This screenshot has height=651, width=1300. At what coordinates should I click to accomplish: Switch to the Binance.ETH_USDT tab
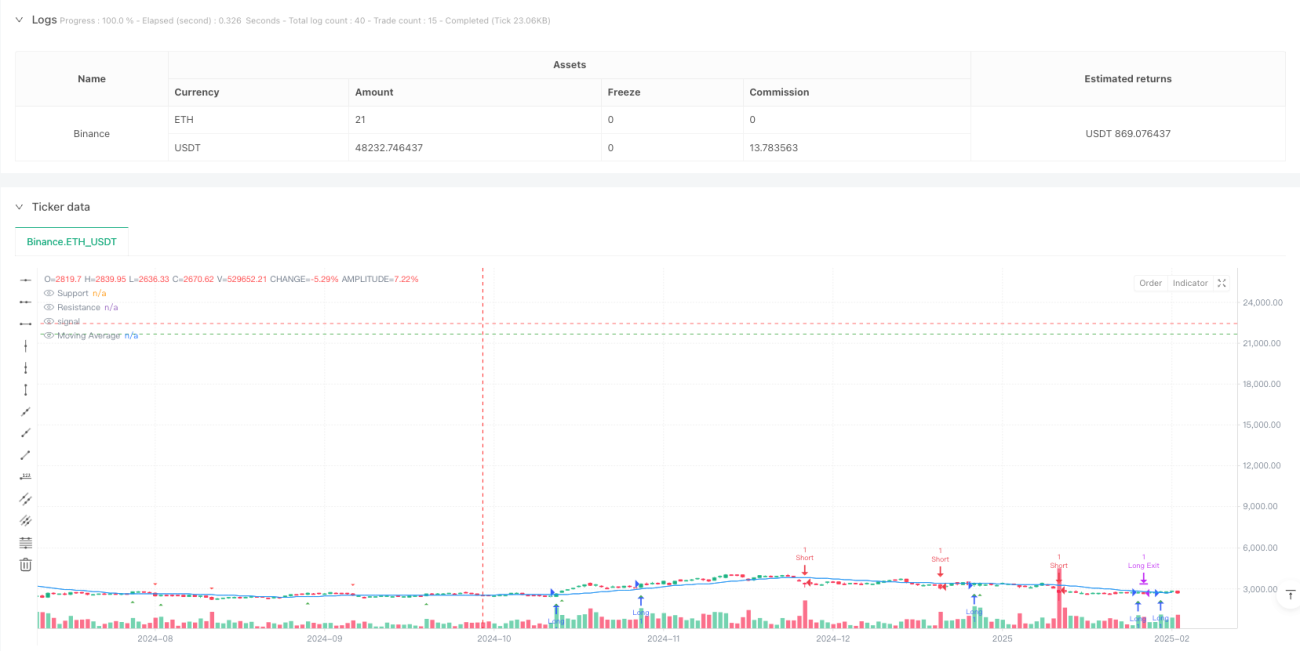[x=72, y=242]
